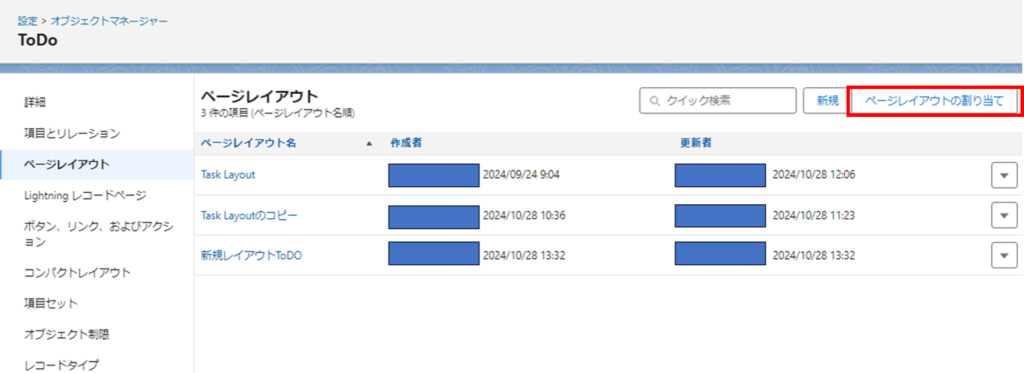Screen dimensions: 1024x373
Task: Open the Task Layout link
Action: click(228, 174)
